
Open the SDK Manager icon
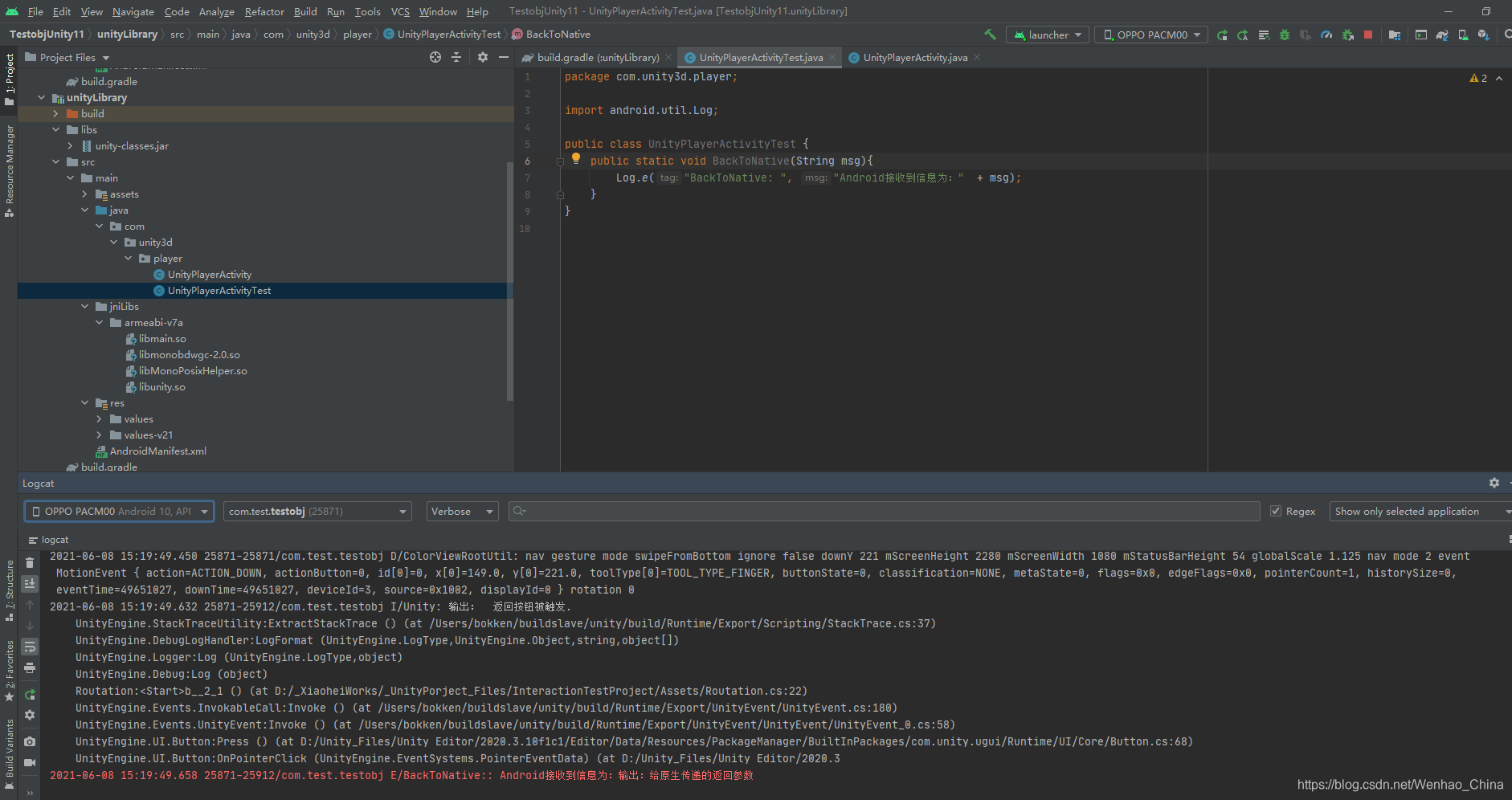[1484, 35]
